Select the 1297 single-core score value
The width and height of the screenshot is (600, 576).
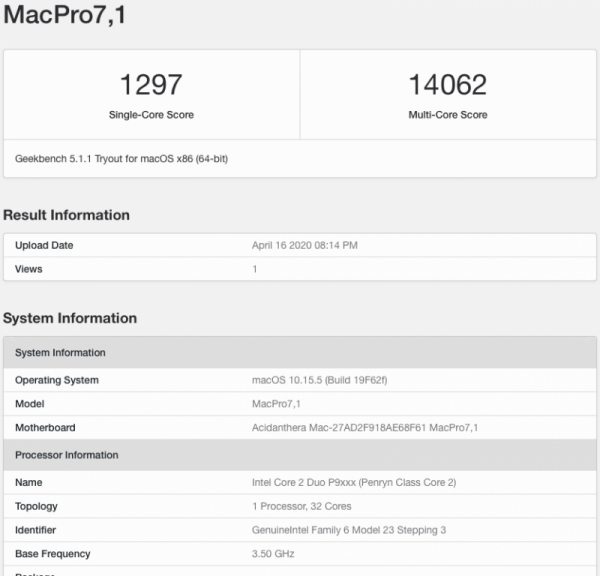[x=151, y=84]
